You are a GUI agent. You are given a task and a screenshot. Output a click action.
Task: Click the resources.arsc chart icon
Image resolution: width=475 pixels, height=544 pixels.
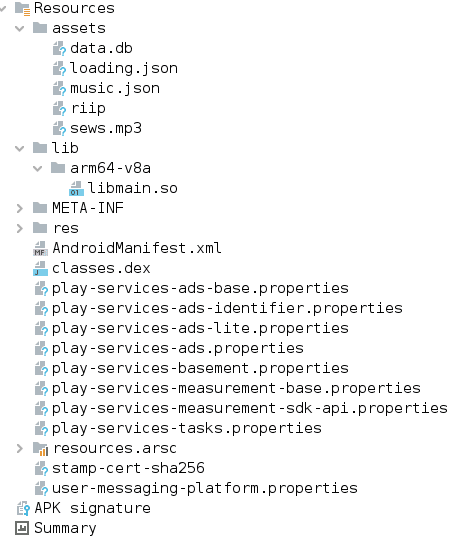pyautogui.click(x=40, y=449)
